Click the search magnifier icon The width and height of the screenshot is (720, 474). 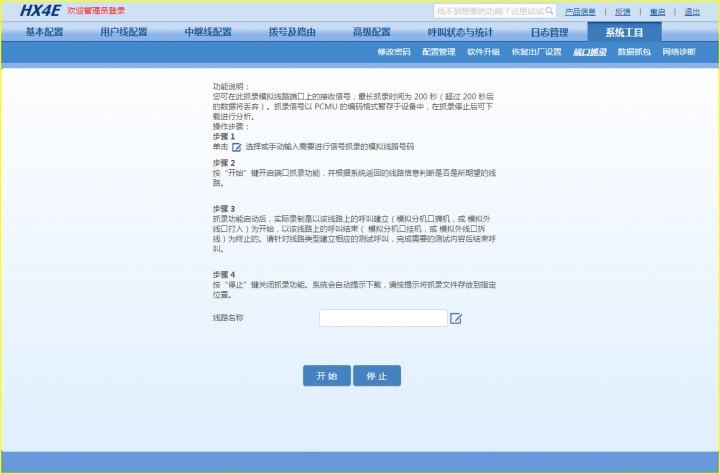[549, 11]
